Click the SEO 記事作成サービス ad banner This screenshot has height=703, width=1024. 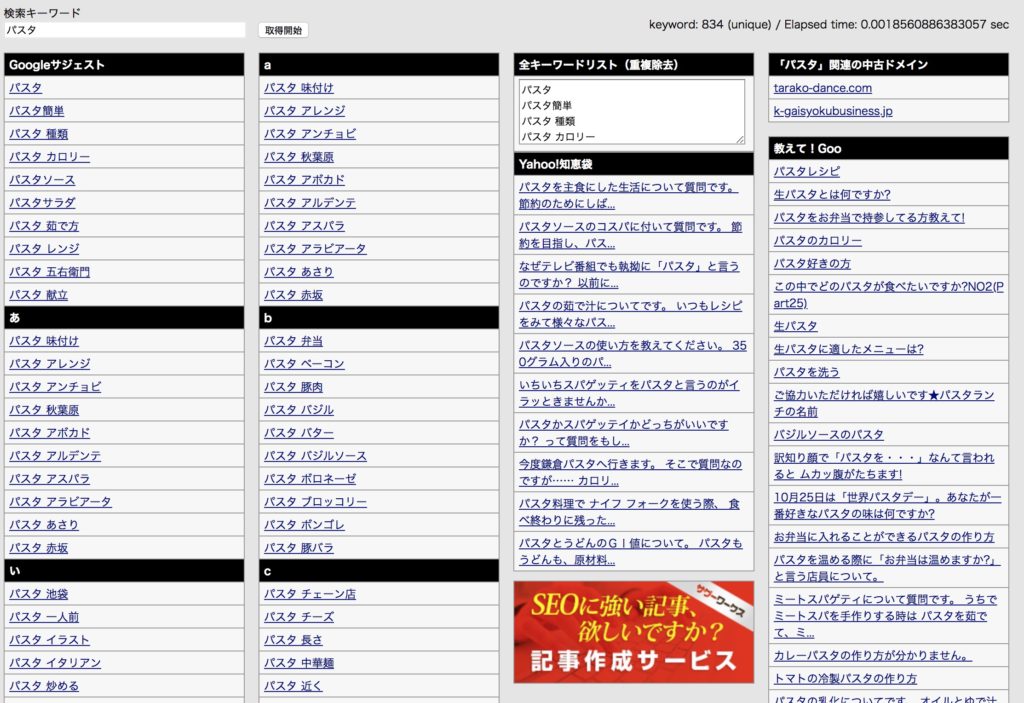632,632
